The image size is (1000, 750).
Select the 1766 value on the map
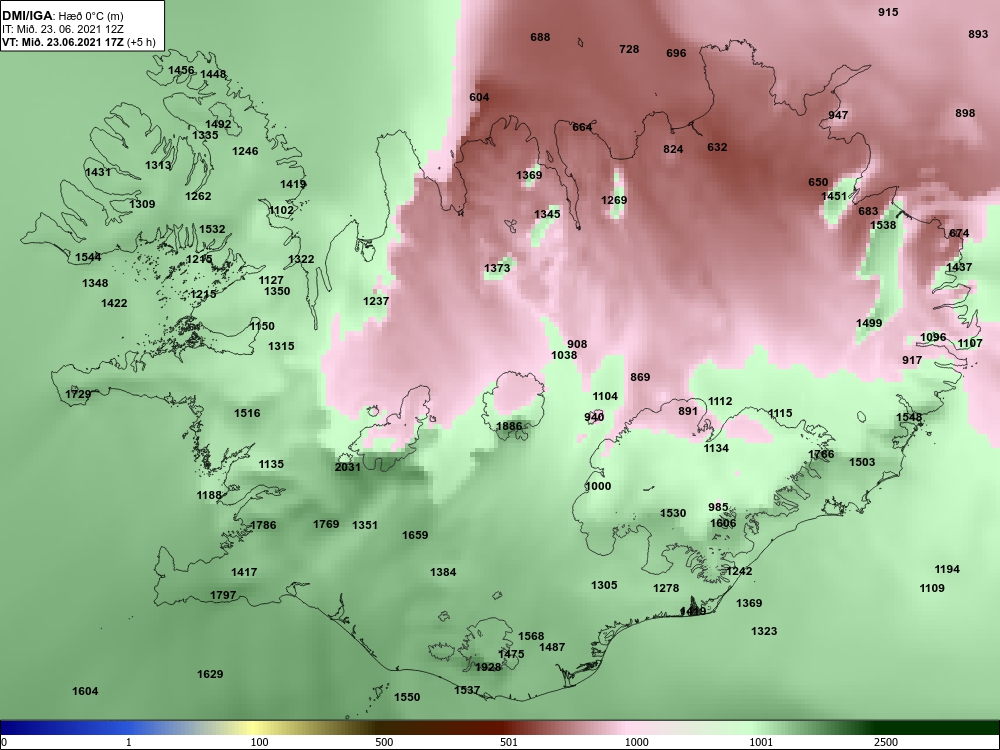[x=821, y=454]
